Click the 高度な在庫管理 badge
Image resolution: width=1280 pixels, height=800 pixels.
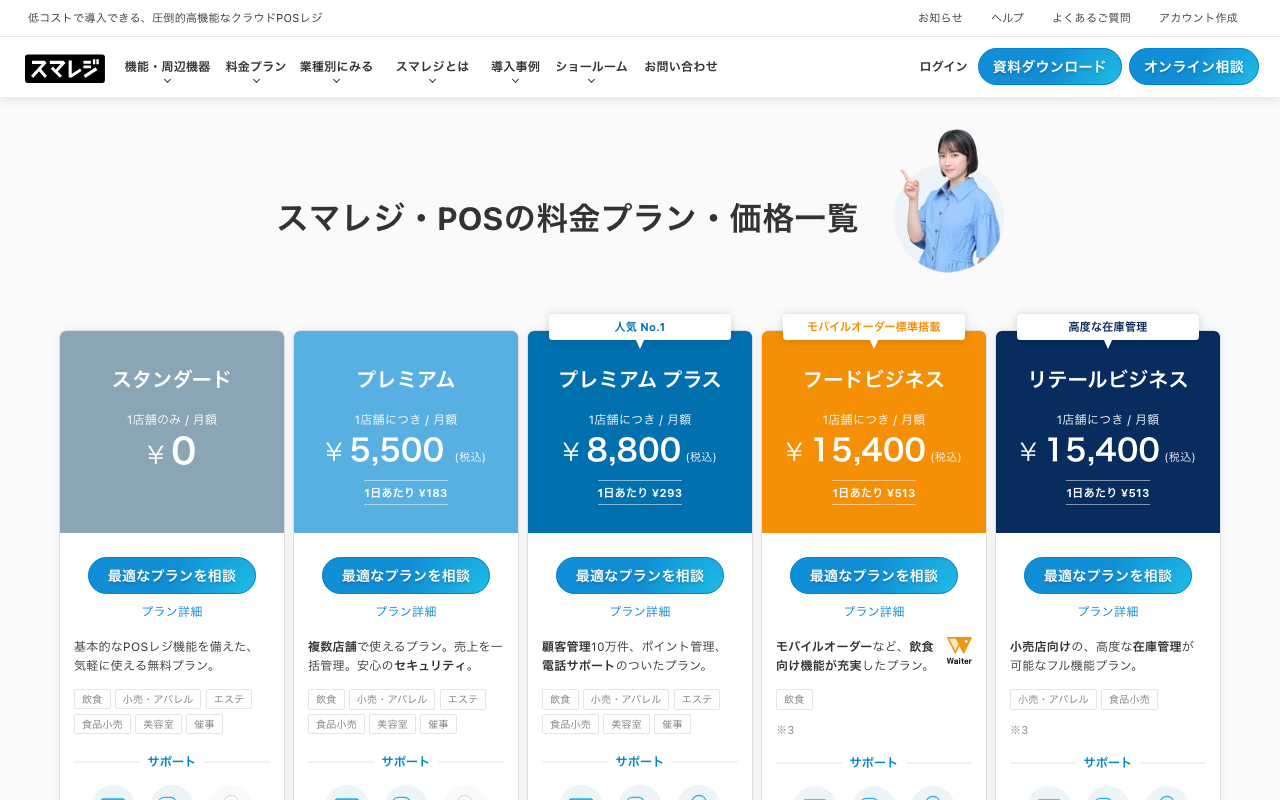coord(1108,327)
